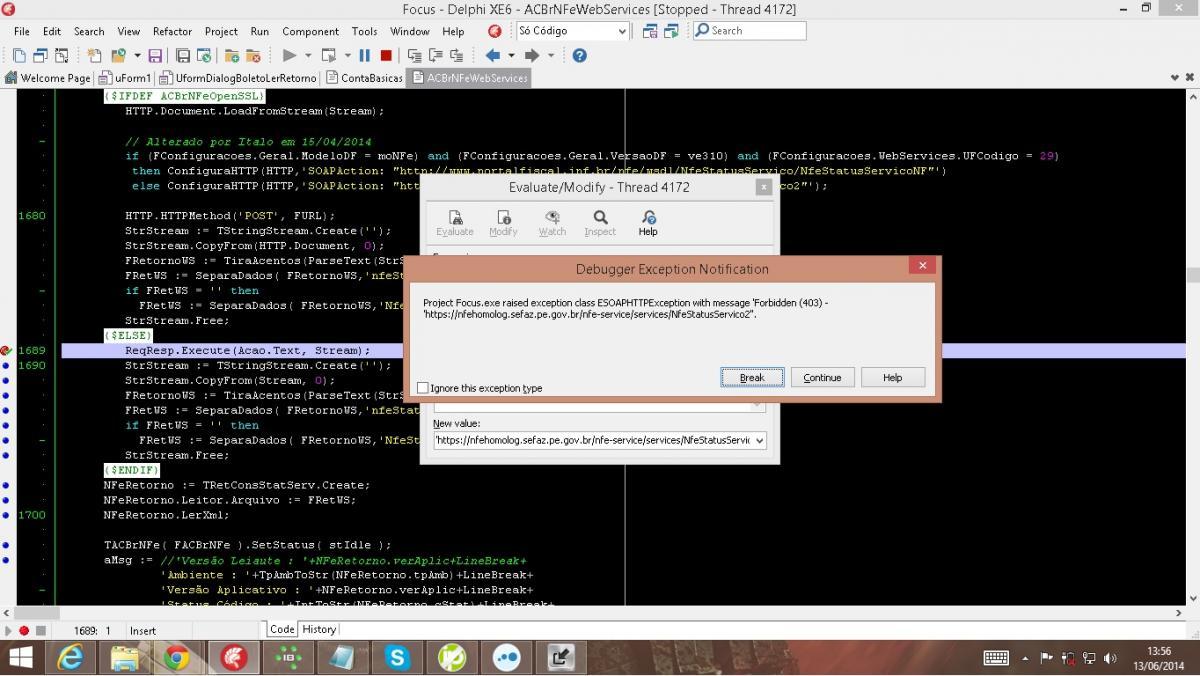Click the Save Desktop layout icon
Viewport: 1200px width, 676px height.
pyautogui.click(x=651, y=31)
